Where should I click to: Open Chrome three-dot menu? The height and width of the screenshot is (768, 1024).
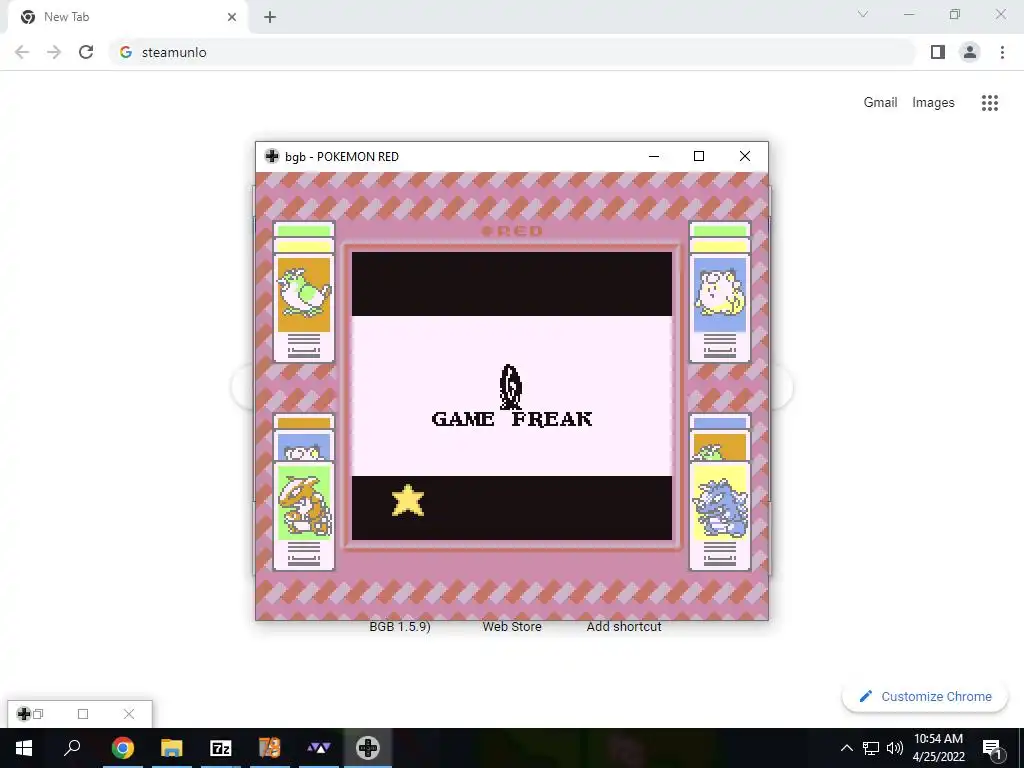[x=1002, y=52]
